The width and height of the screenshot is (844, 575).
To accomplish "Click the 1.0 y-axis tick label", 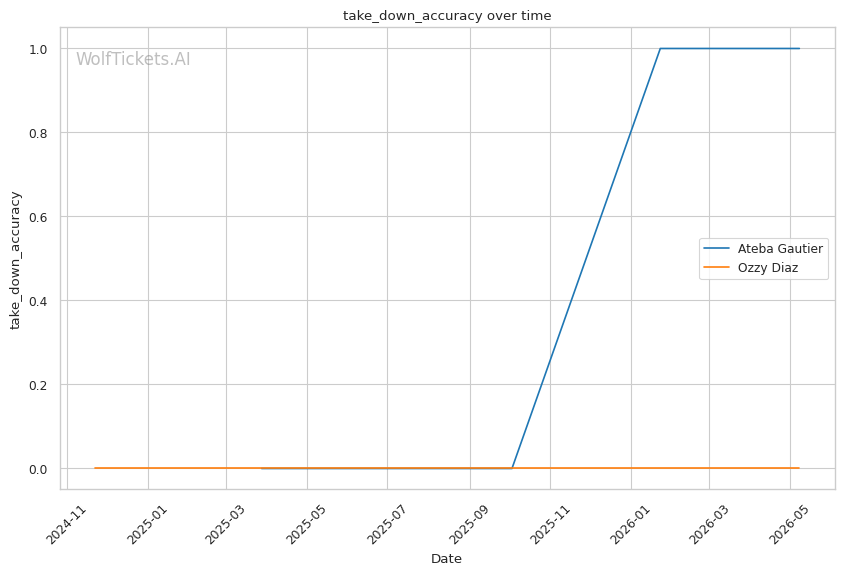I will click(x=38, y=49).
